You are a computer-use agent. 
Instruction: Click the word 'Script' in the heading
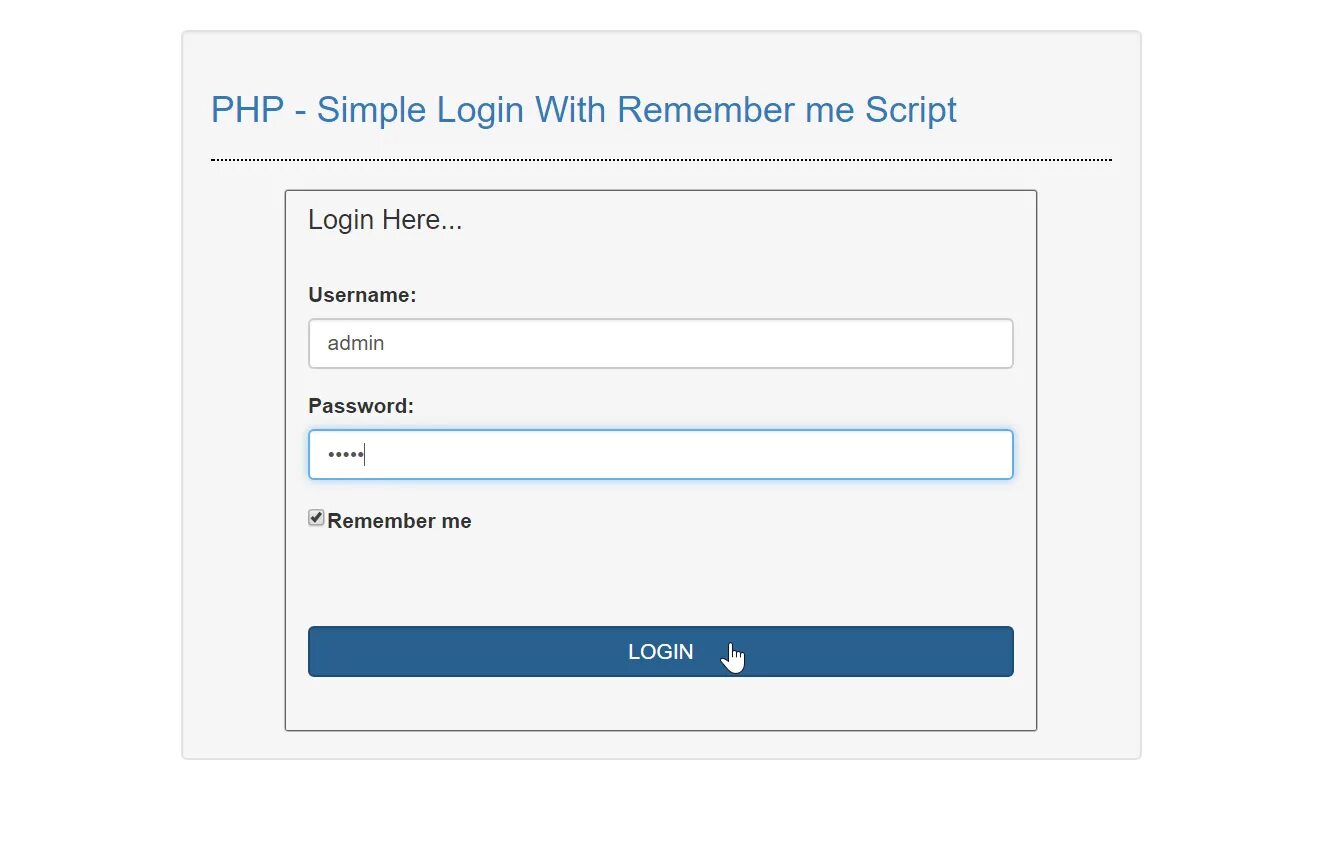pyautogui.click(x=910, y=110)
